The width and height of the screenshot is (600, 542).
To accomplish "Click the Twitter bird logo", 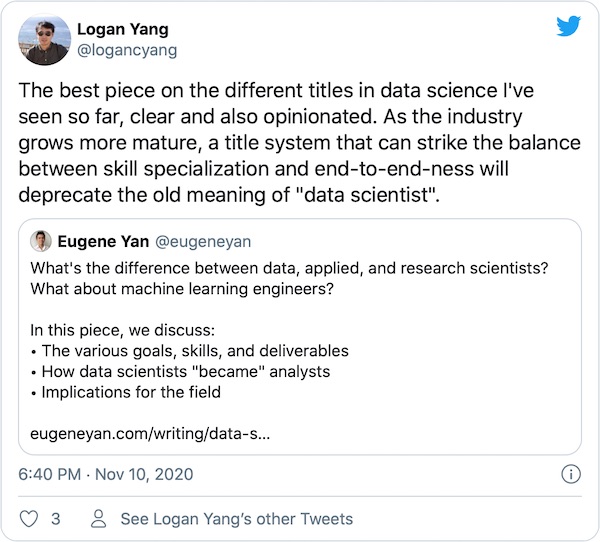I will [x=568, y=27].
